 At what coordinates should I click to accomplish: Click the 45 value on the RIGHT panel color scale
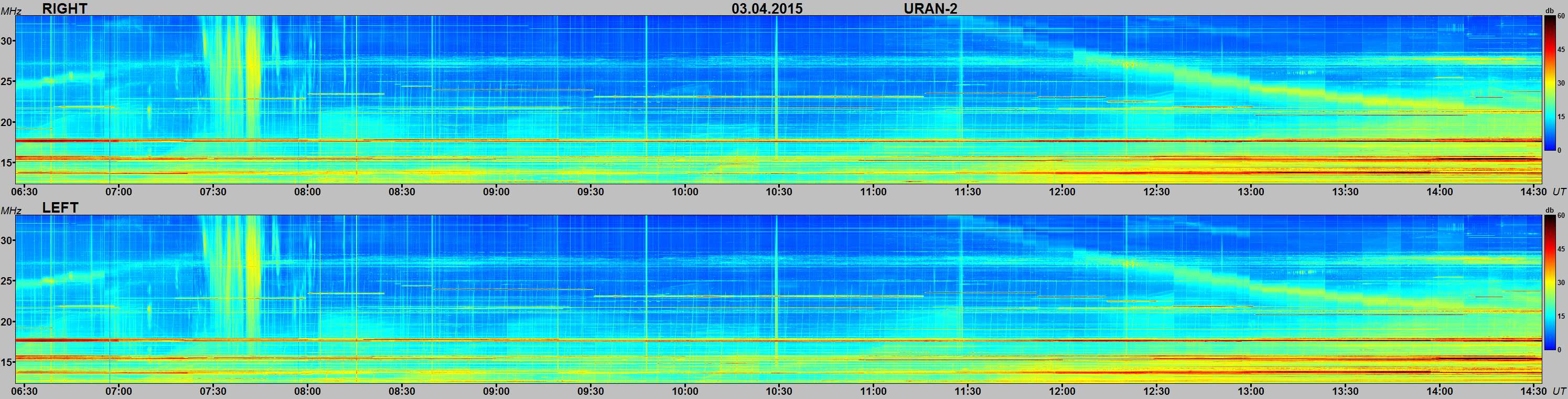1561,49
